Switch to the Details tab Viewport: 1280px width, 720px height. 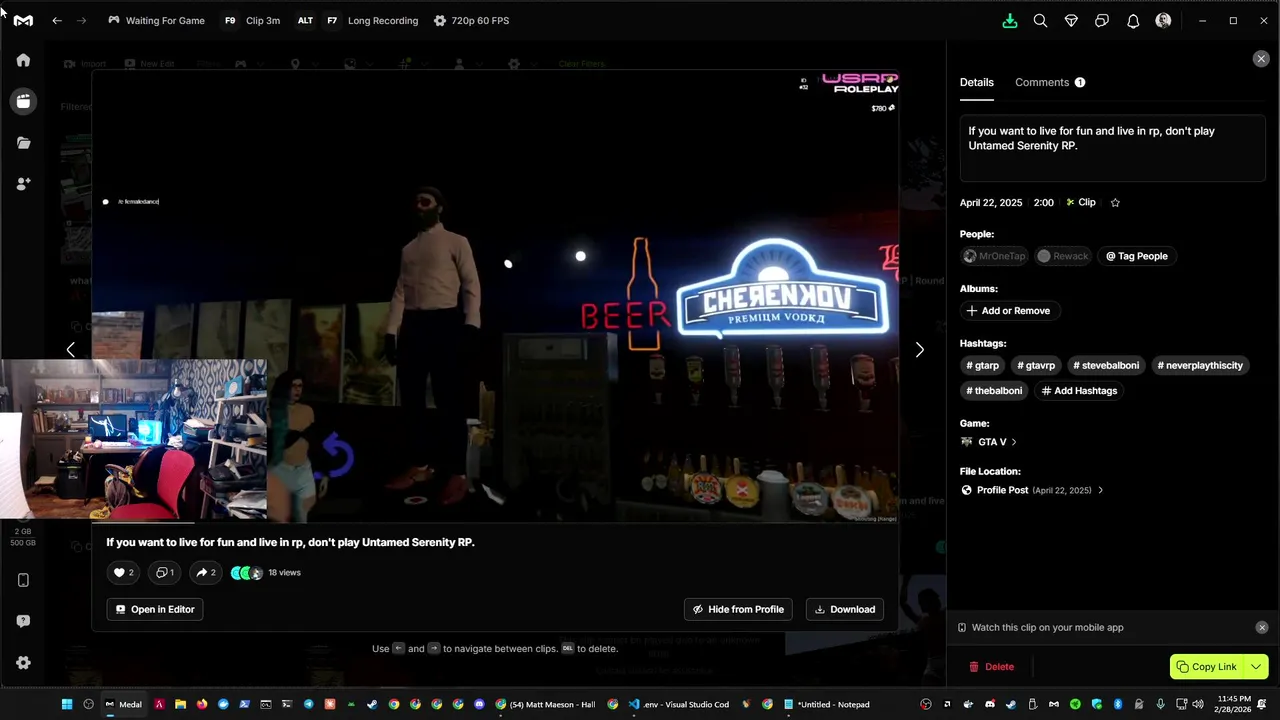pyautogui.click(x=977, y=82)
